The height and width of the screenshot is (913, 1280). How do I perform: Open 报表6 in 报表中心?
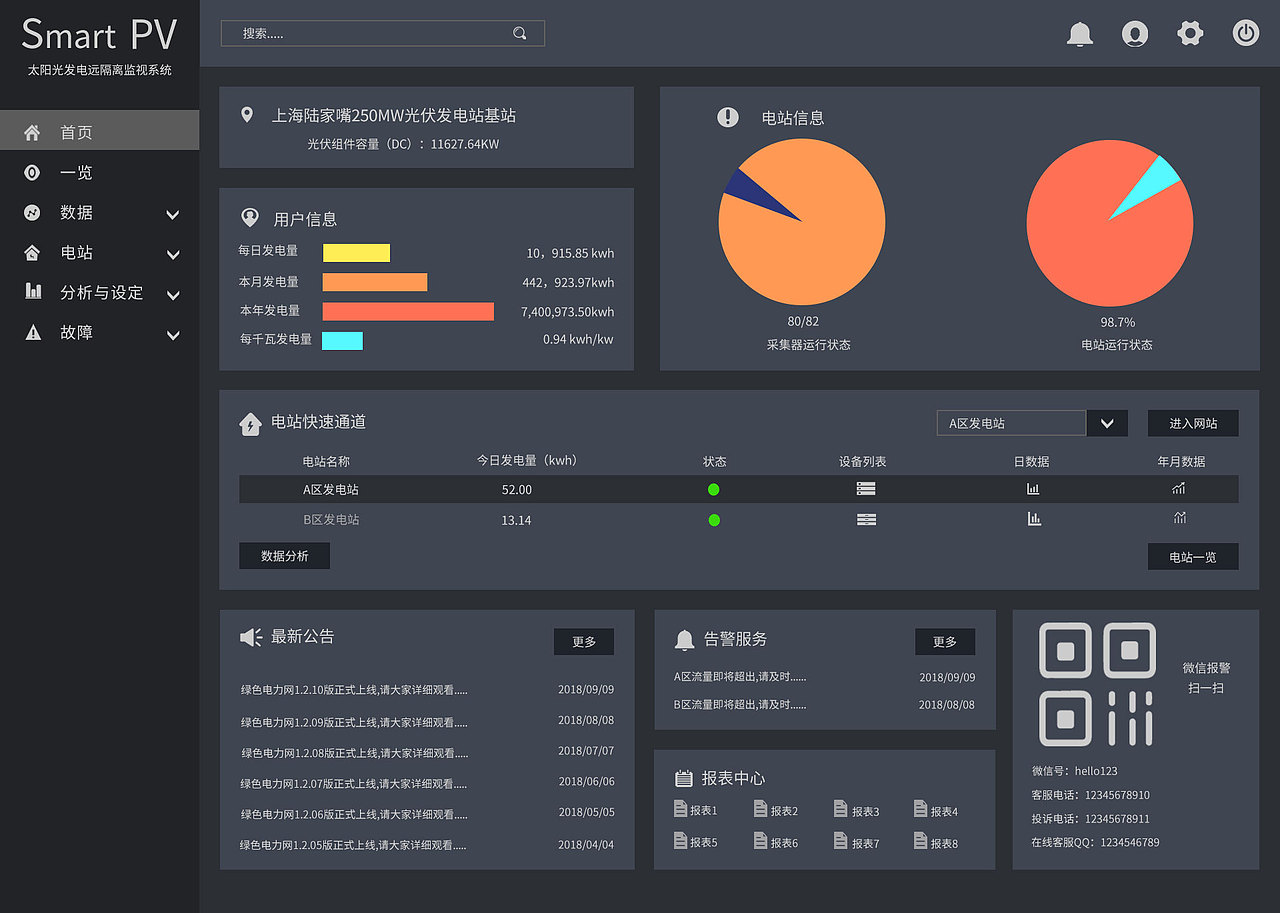click(776, 842)
